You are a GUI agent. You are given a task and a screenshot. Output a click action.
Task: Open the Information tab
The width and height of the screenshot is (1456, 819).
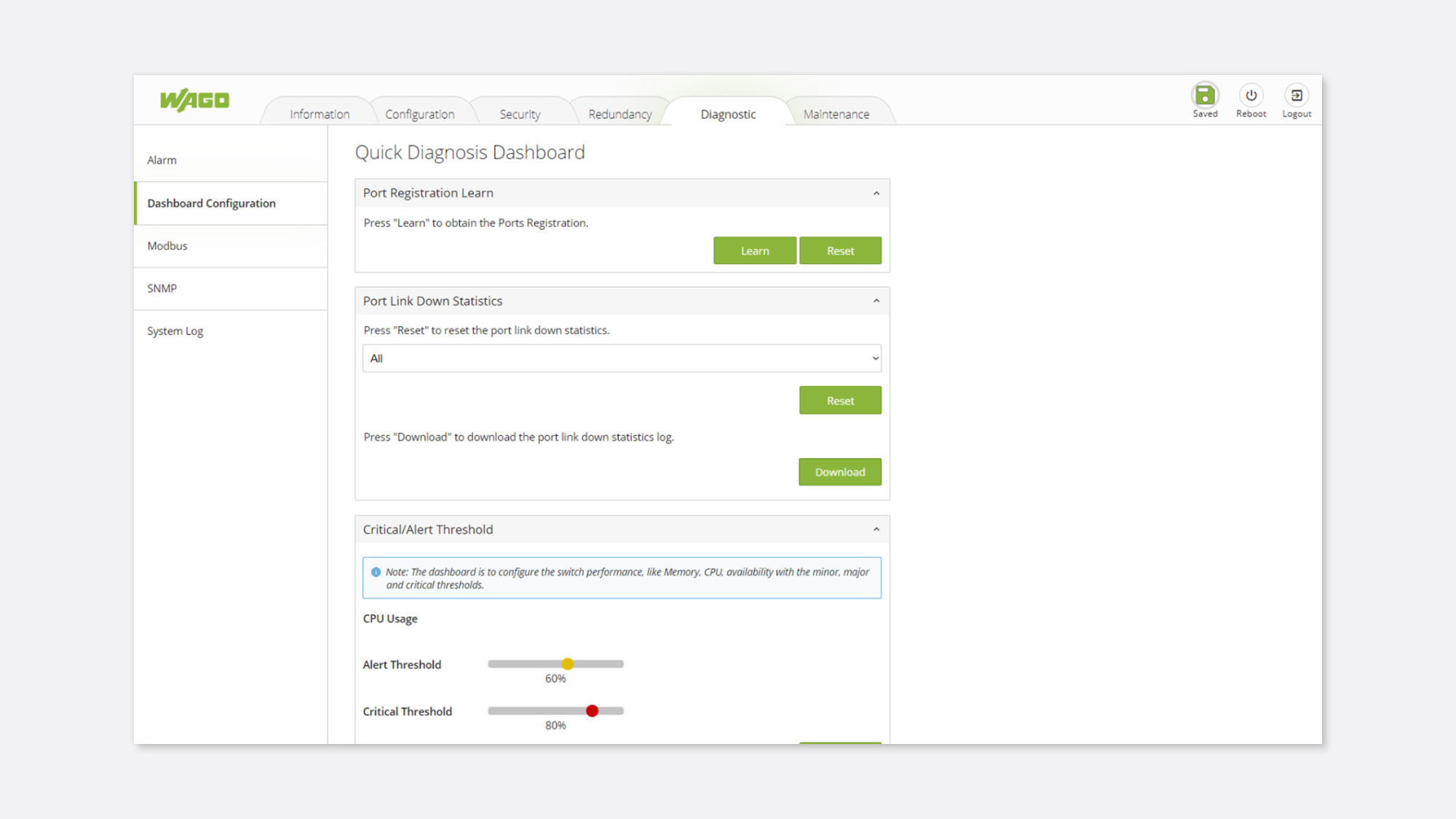point(320,114)
